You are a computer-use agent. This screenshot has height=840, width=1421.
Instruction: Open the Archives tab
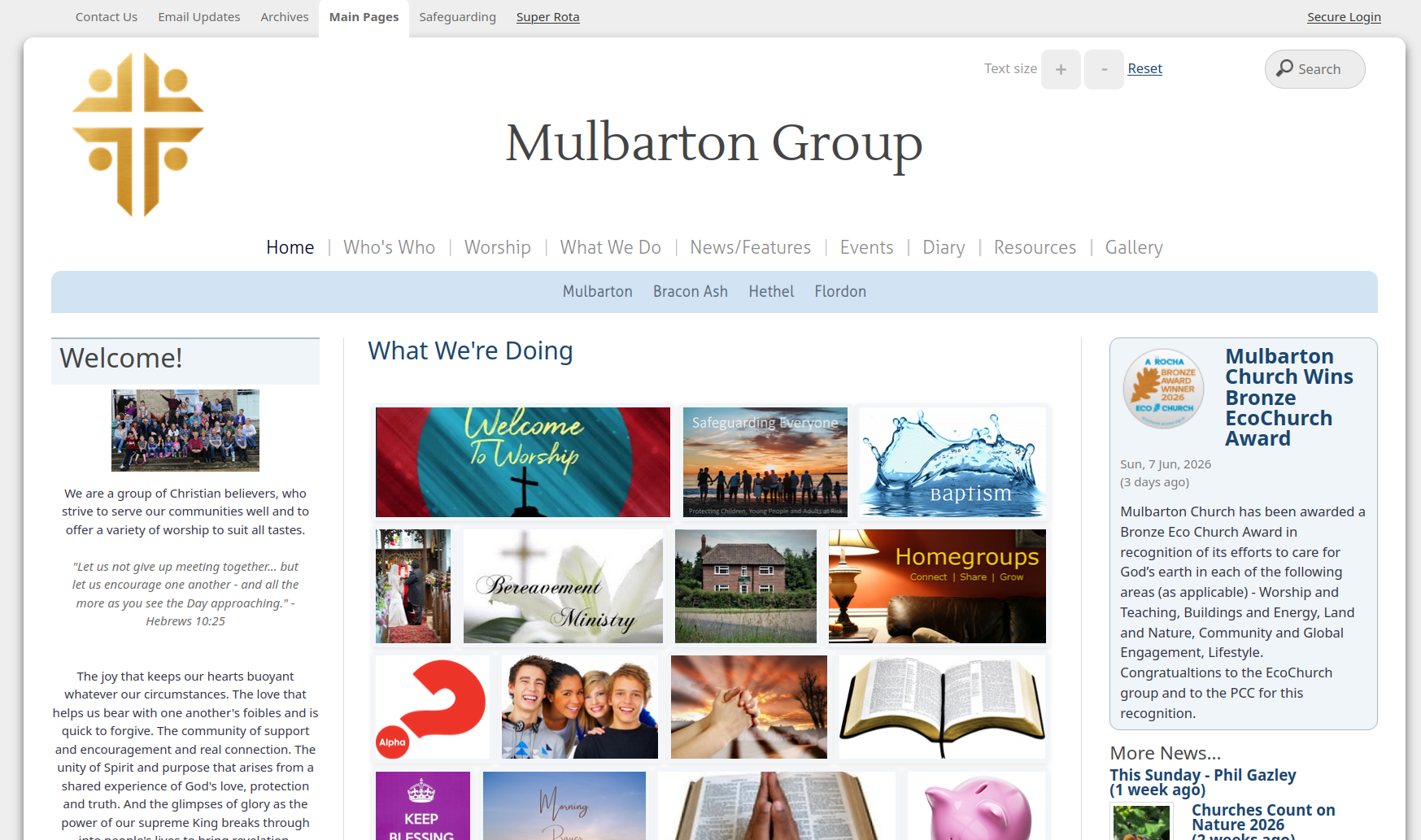(285, 17)
